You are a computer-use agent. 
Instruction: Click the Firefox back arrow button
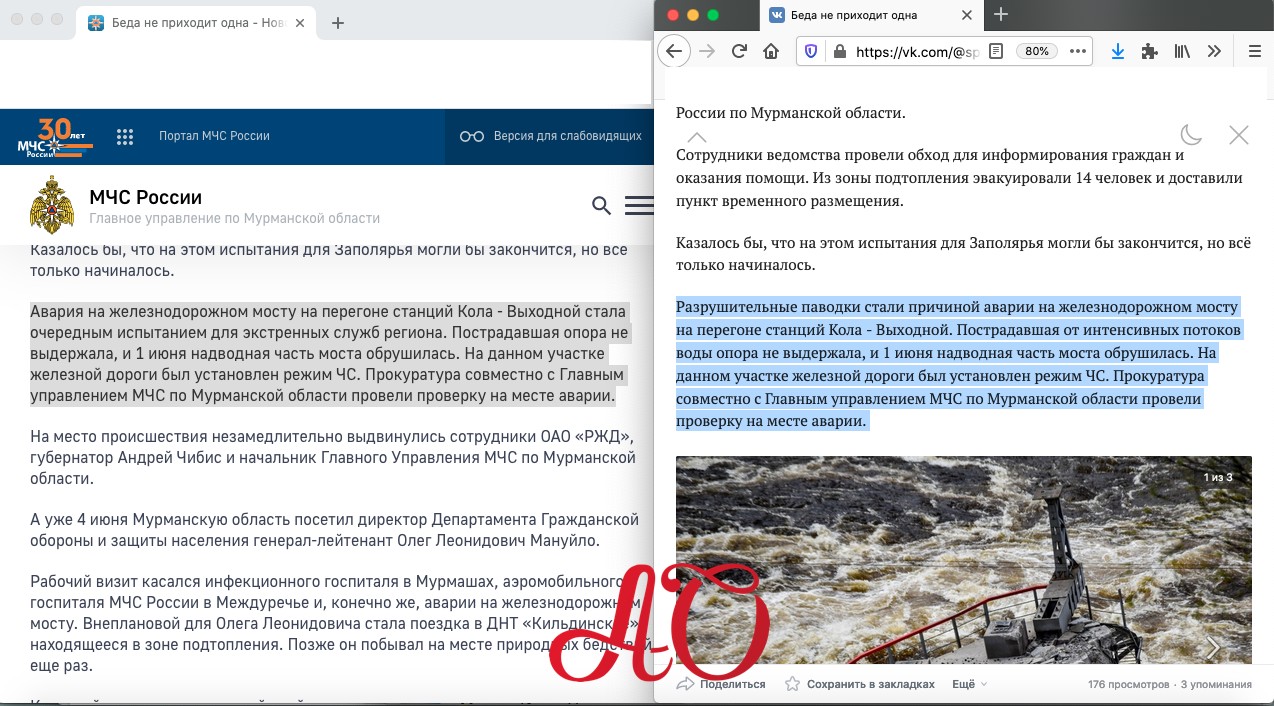[674, 51]
